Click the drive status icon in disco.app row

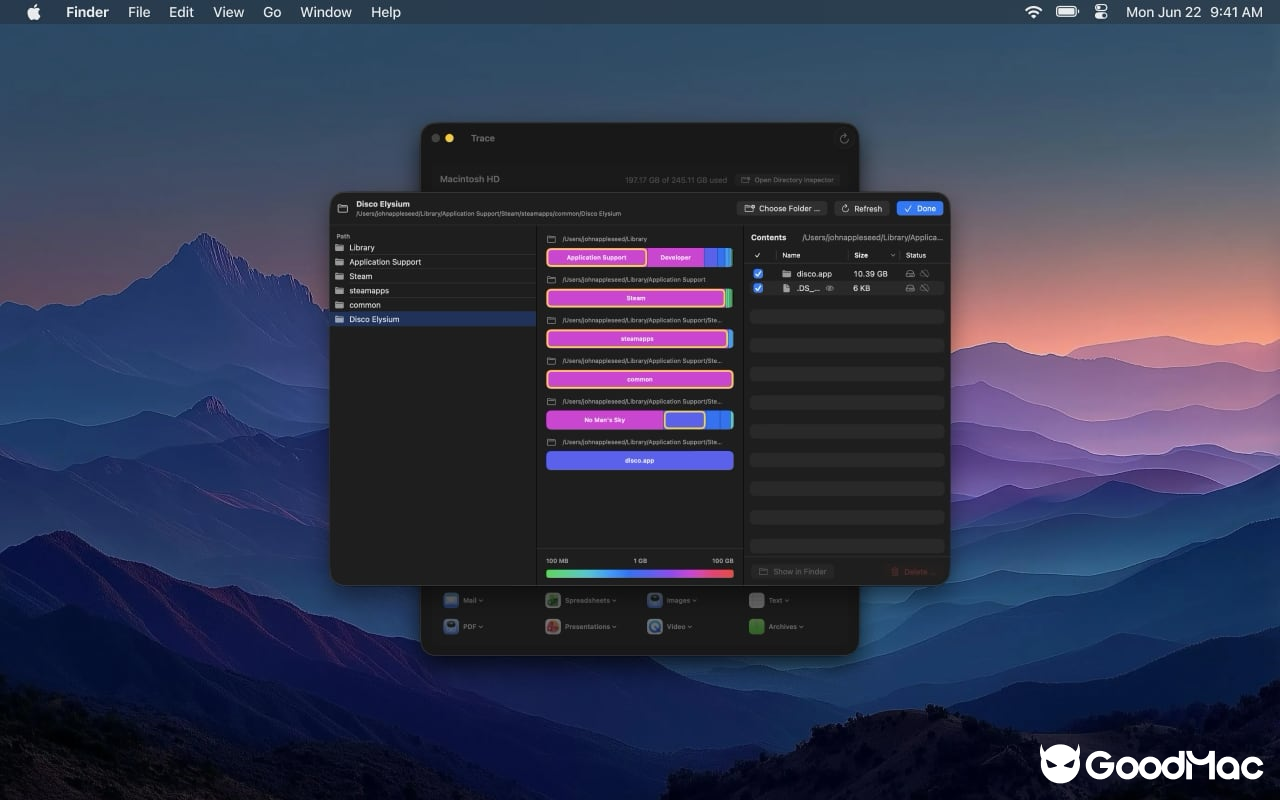coord(910,273)
